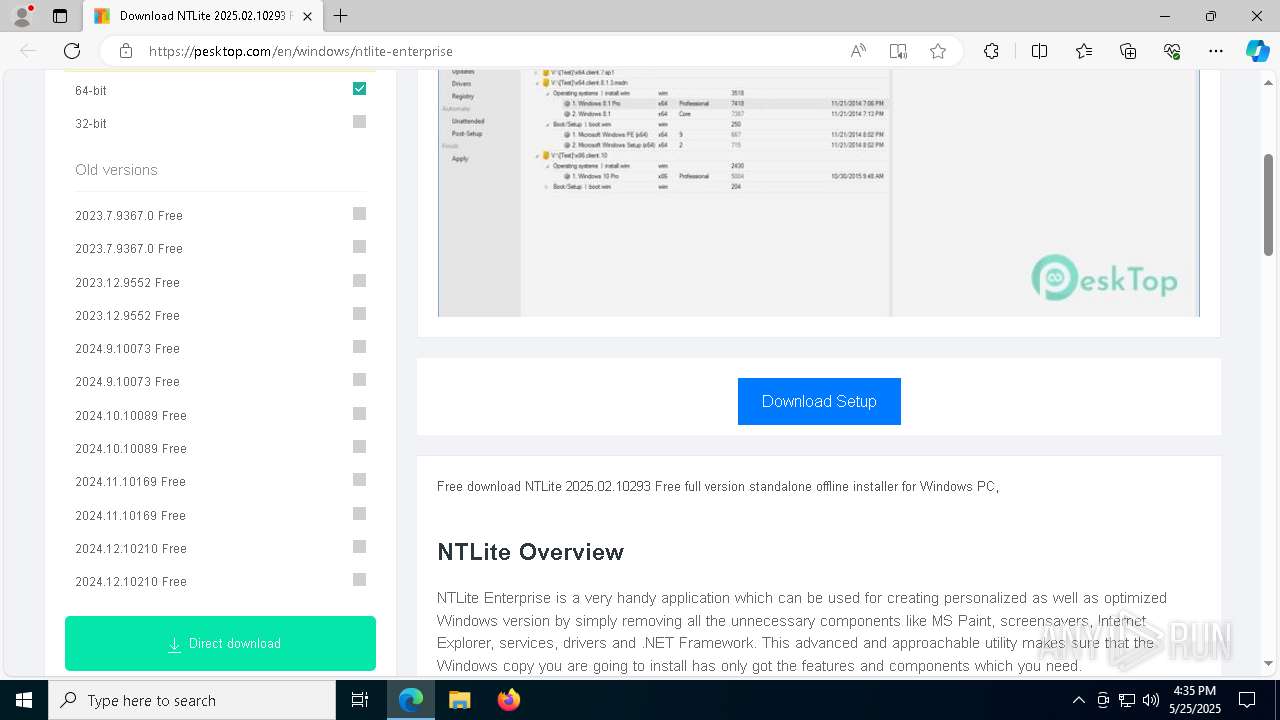Open the network status tray icon
Viewport: 1280px width, 720px height.
(1127, 700)
